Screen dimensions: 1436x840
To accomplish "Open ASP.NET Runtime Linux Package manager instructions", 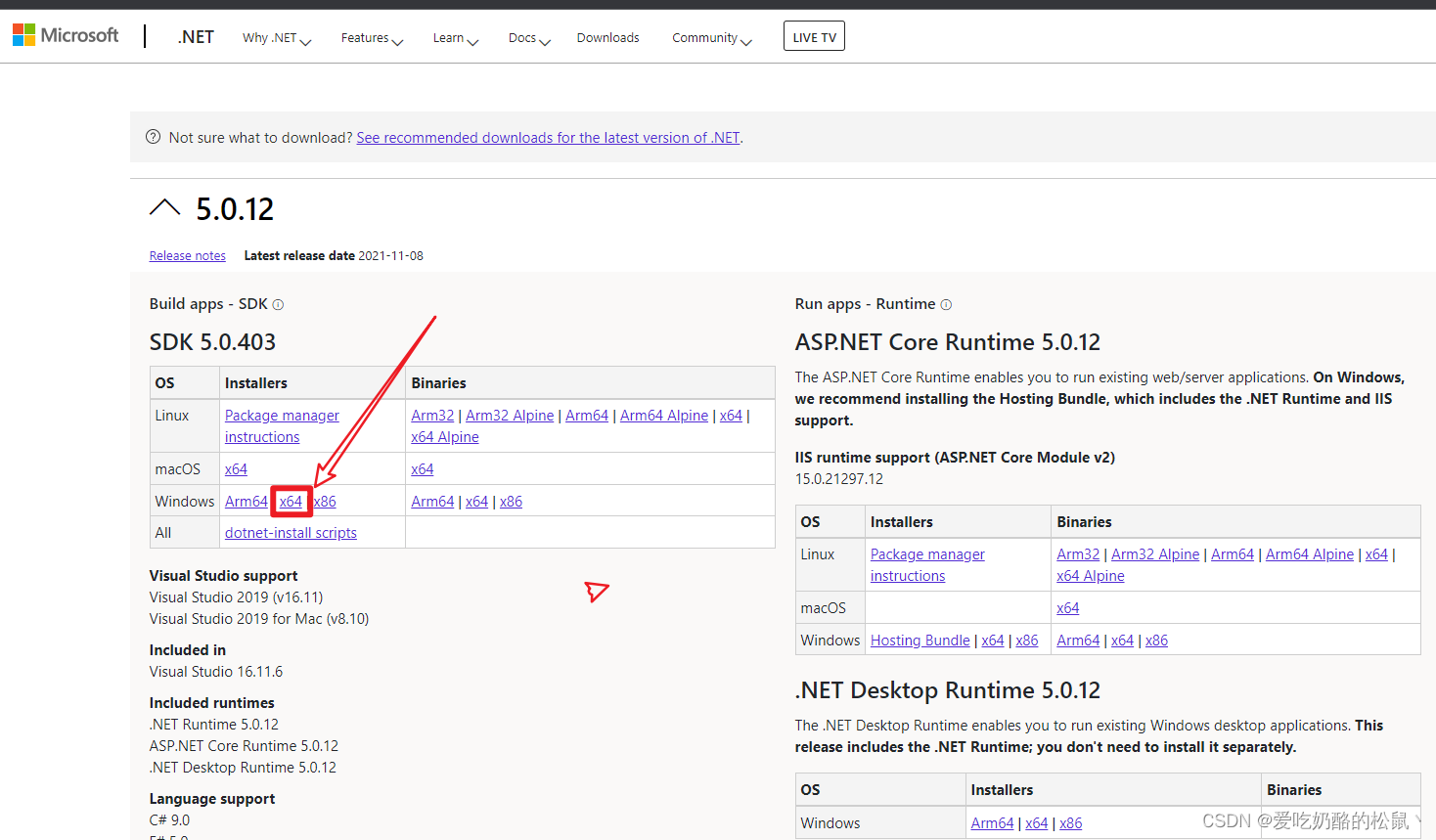I will click(927, 565).
